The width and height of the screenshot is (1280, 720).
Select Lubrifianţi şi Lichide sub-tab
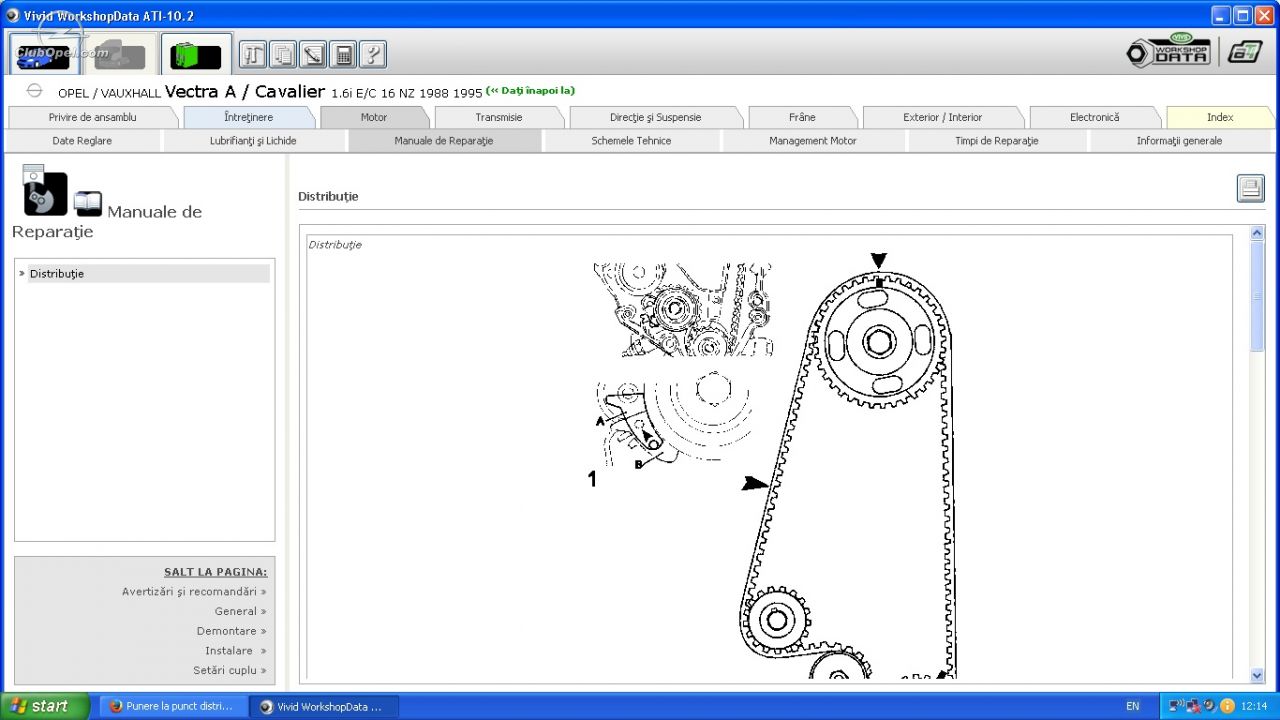click(x=253, y=141)
